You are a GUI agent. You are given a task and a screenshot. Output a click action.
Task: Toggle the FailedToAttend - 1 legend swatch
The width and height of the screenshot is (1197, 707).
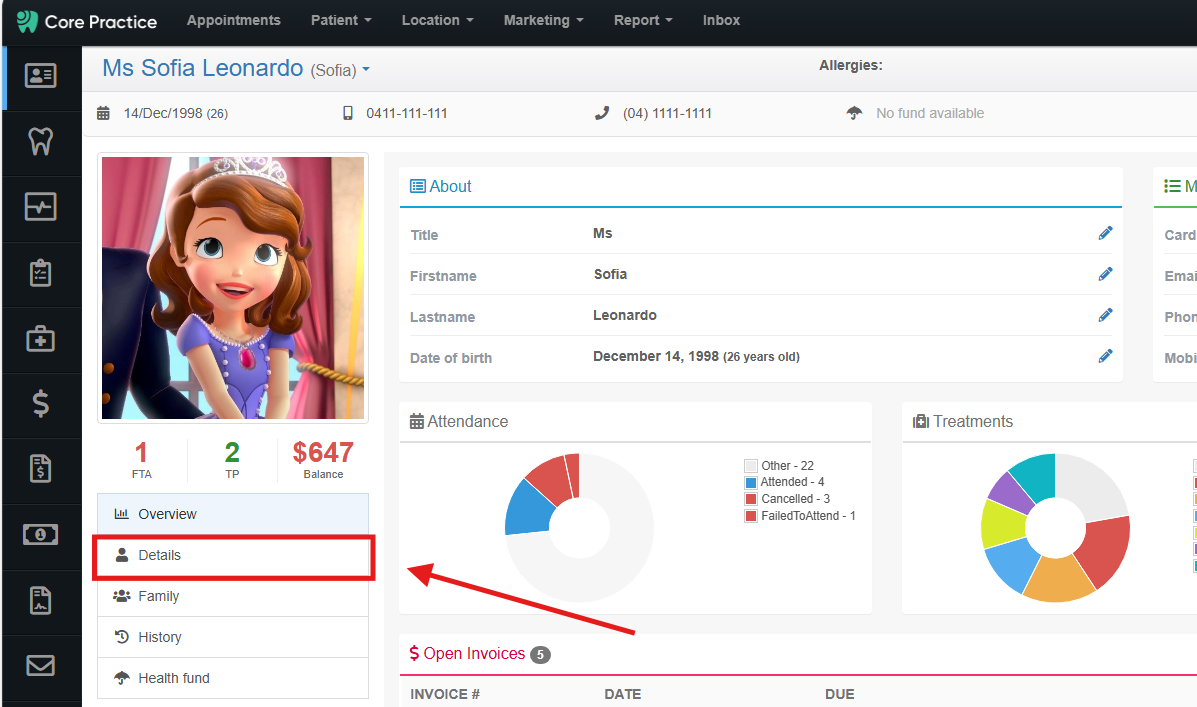(750, 516)
